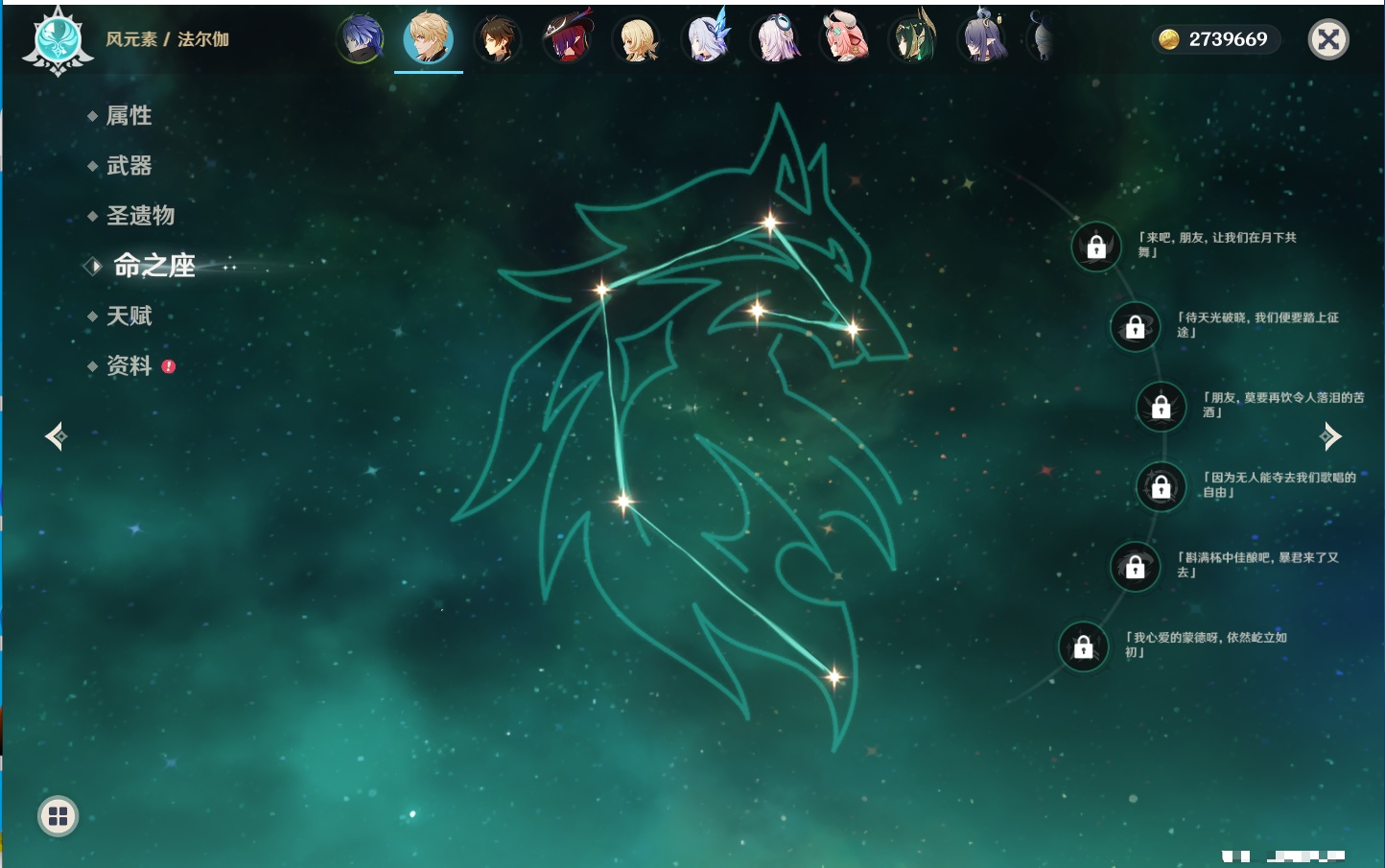
Task: Click lock icon beside 「因为无人能夺去我们歌唱的自由」
Action: tap(1161, 487)
